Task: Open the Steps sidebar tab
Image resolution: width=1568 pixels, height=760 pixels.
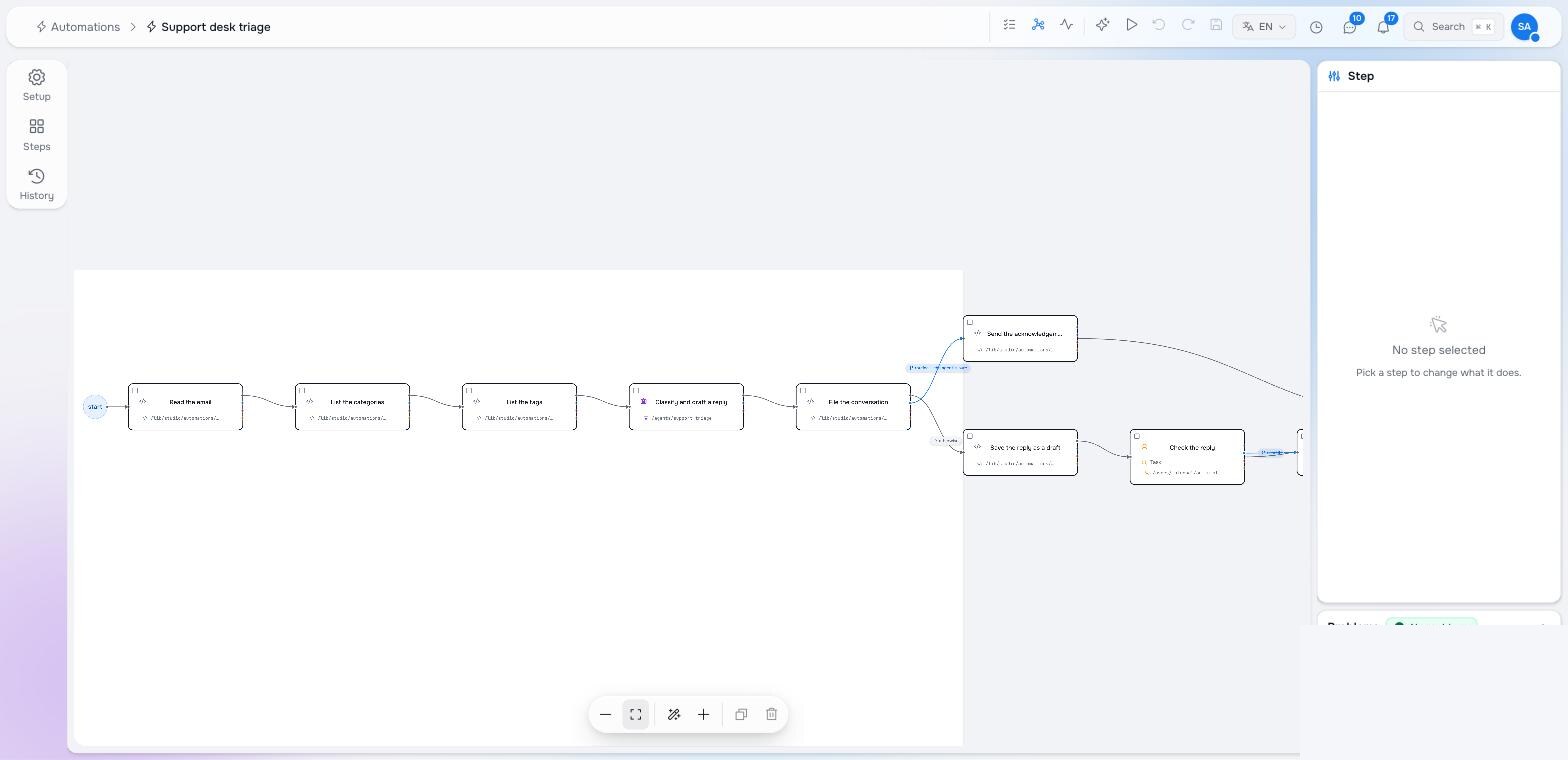Action: (x=37, y=135)
